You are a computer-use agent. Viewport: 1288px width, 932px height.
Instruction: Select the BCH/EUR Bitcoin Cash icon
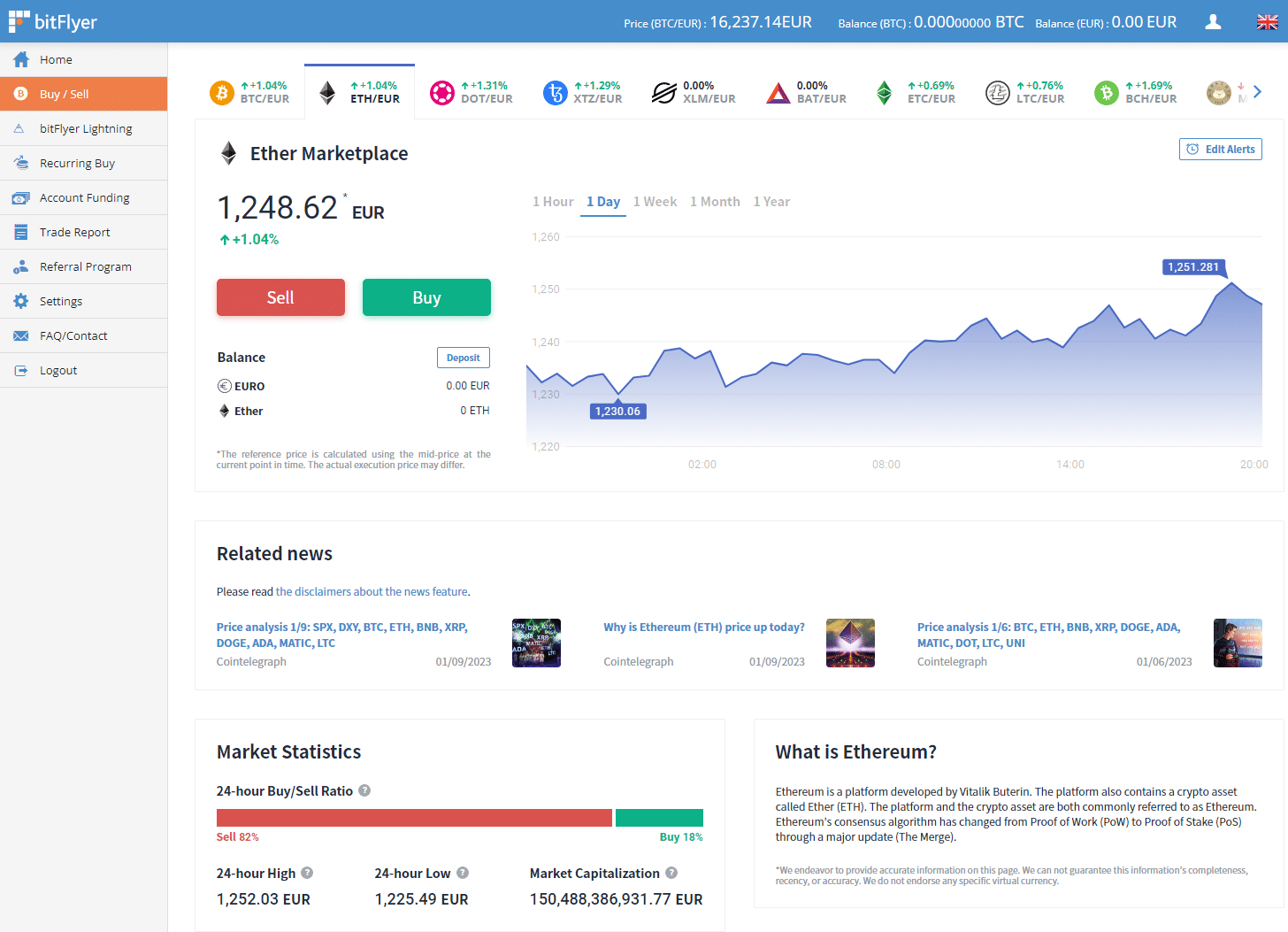click(x=1106, y=92)
